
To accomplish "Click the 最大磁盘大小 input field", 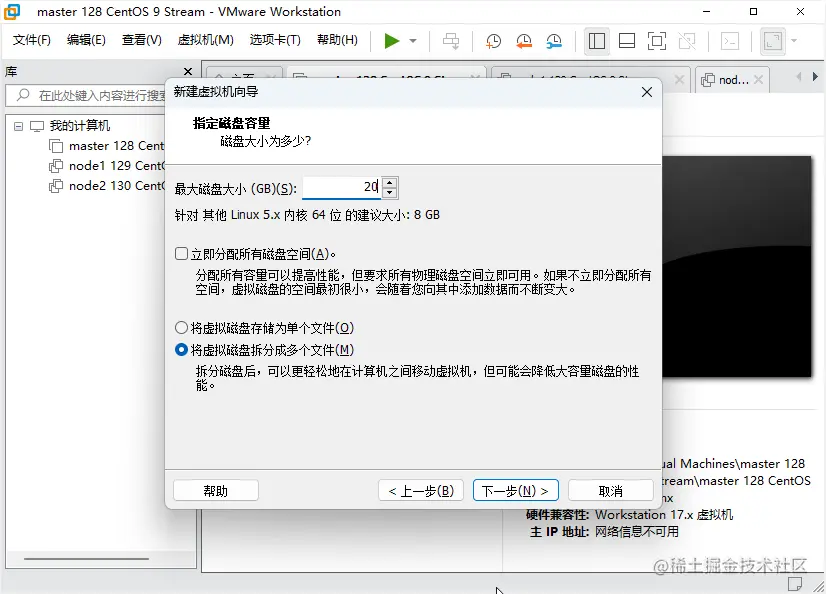I will click(x=341, y=187).
